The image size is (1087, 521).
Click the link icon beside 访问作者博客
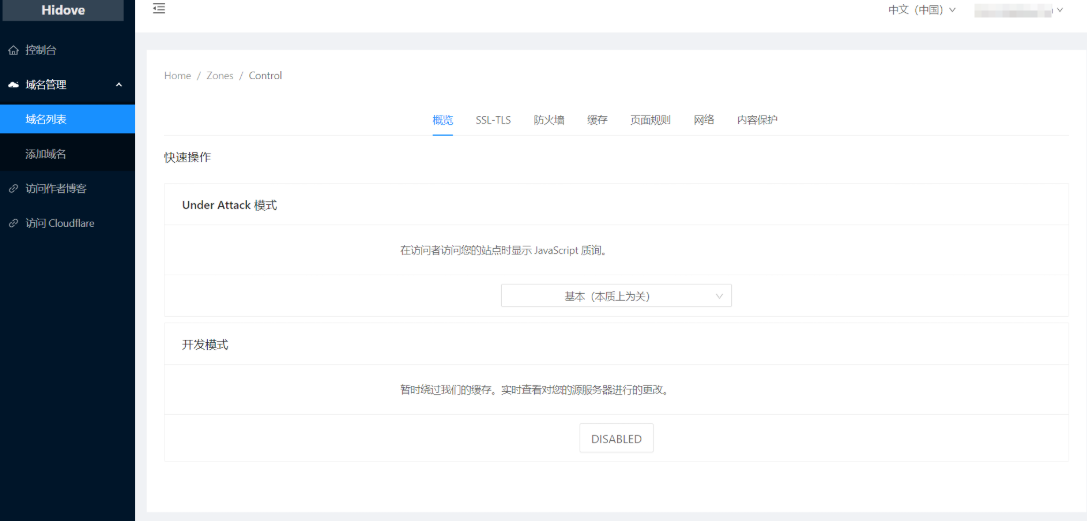click(x=13, y=188)
